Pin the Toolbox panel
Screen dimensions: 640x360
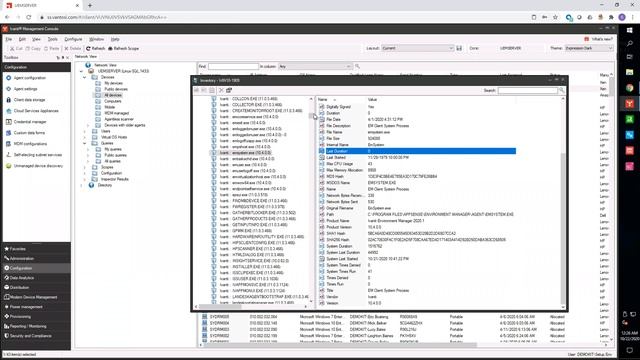click(x=62, y=58)
